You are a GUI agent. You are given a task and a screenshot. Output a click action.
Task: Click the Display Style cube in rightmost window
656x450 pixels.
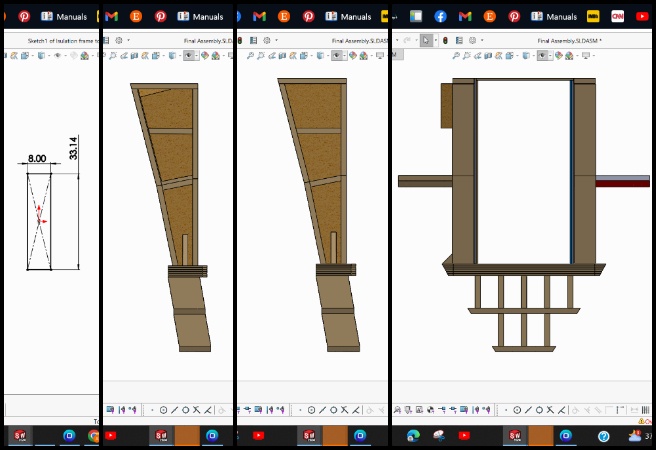(x=527, y=56)
